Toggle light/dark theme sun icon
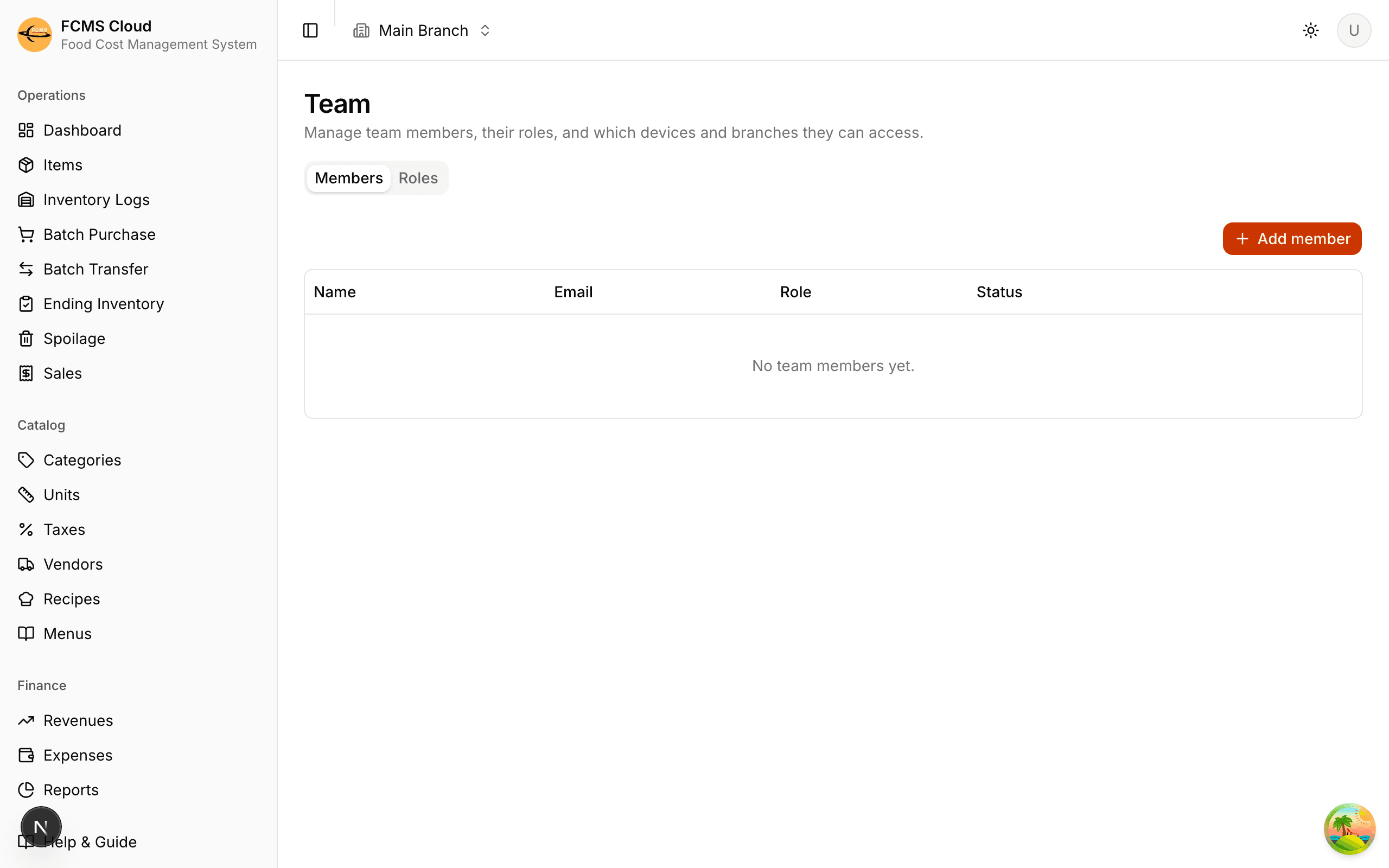 pos(1310,30)
